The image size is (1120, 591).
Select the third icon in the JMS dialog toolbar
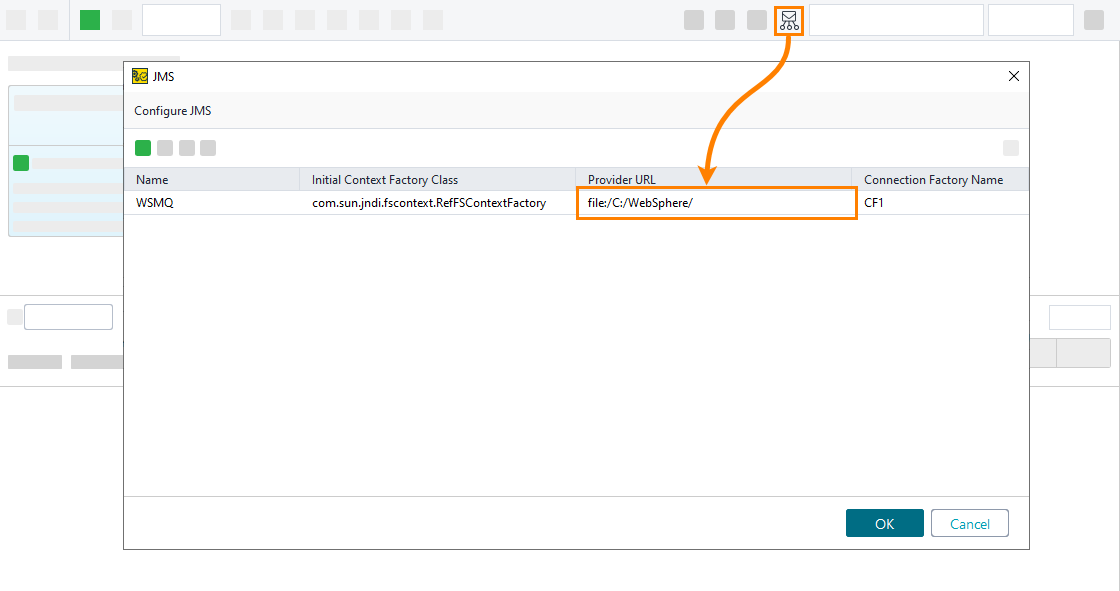tap(186, 147)
